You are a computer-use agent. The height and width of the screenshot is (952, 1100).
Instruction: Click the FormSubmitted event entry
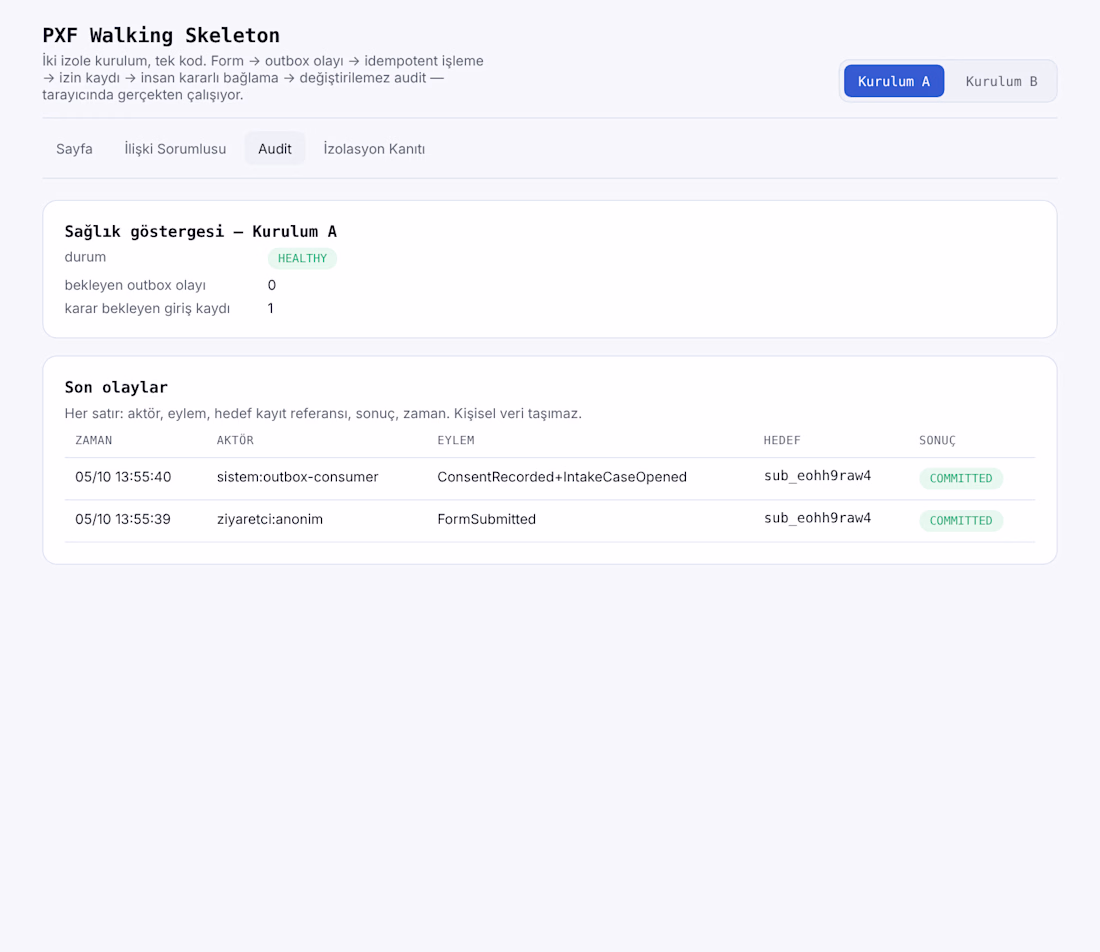487,519
